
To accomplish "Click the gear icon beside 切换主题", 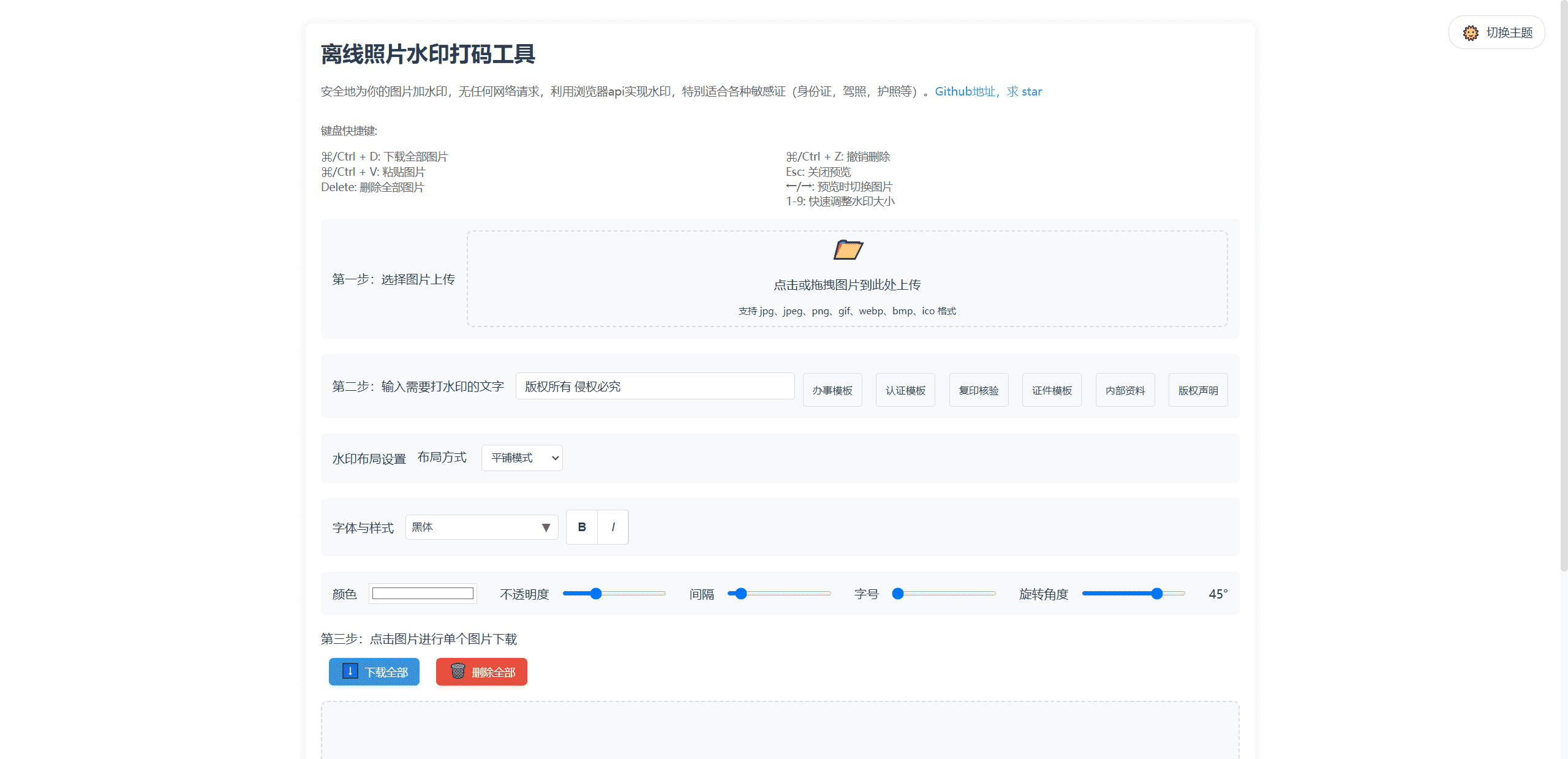I will (x=1471, y=32).
